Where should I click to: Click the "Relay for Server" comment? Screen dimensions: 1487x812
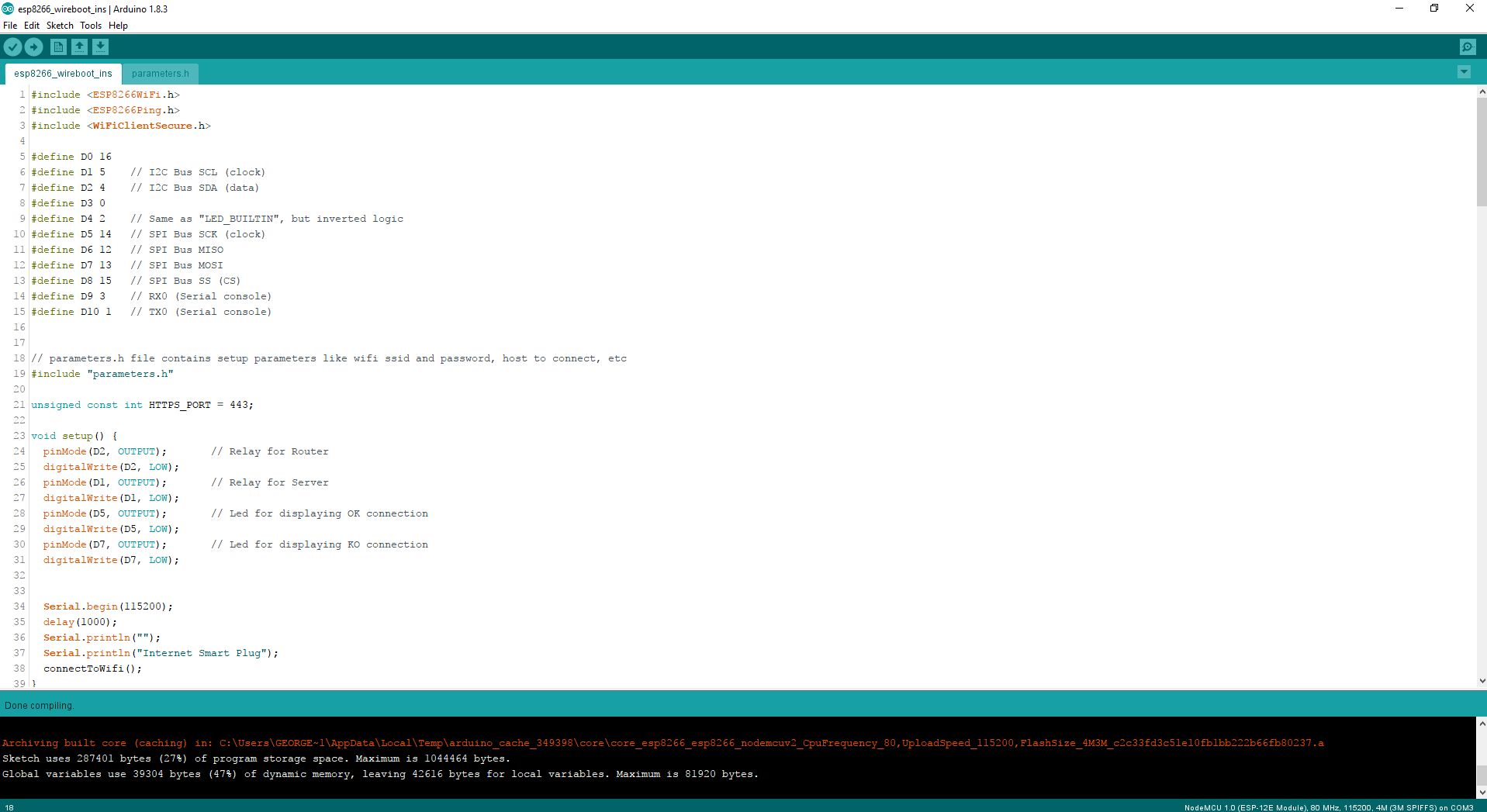[270, 482]
